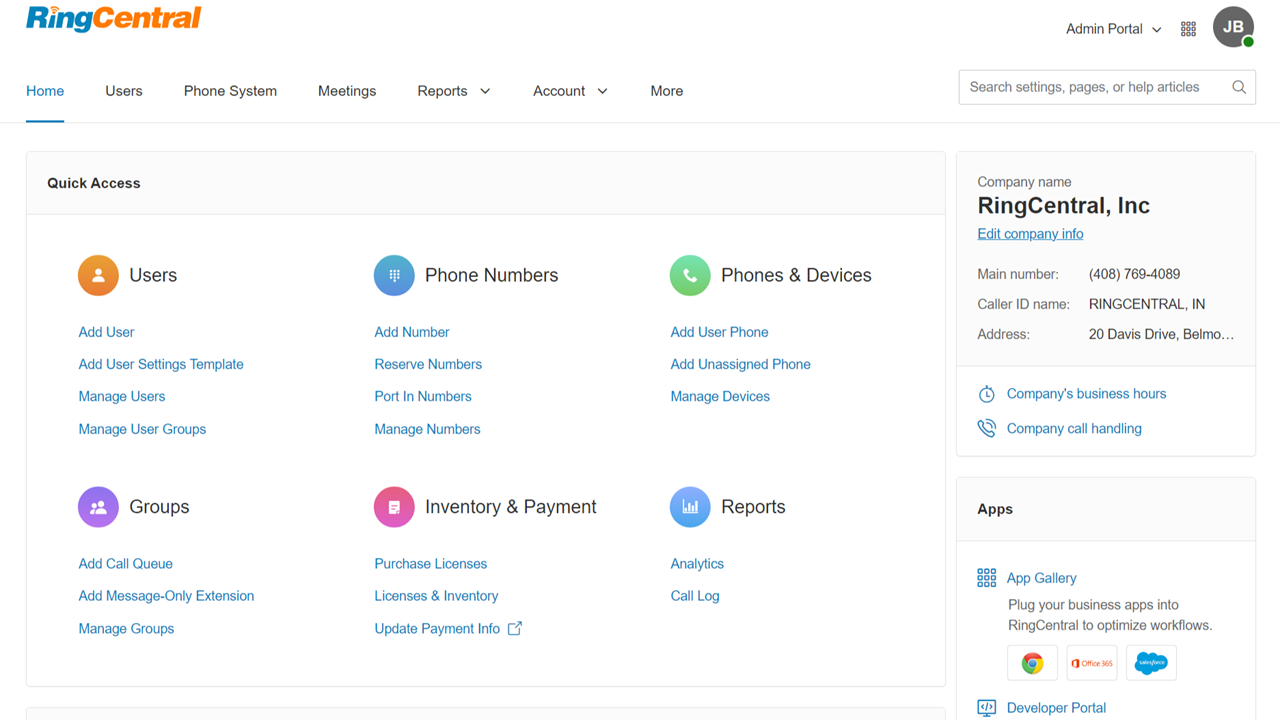Image resolution: width=1280 pixels, height=720 pixels.
Task: Click the address text 20 Davis Drive
Action: (1161, 334)
